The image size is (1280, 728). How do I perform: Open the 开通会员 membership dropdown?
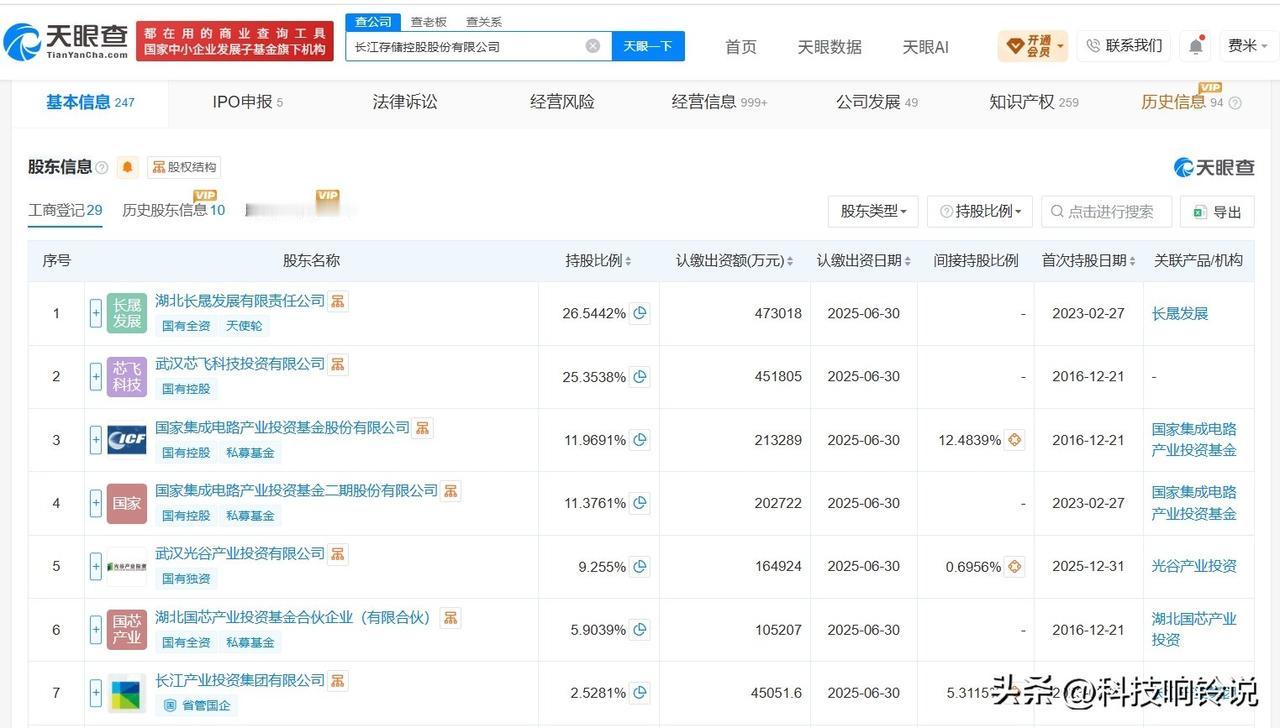point(1033,46)
